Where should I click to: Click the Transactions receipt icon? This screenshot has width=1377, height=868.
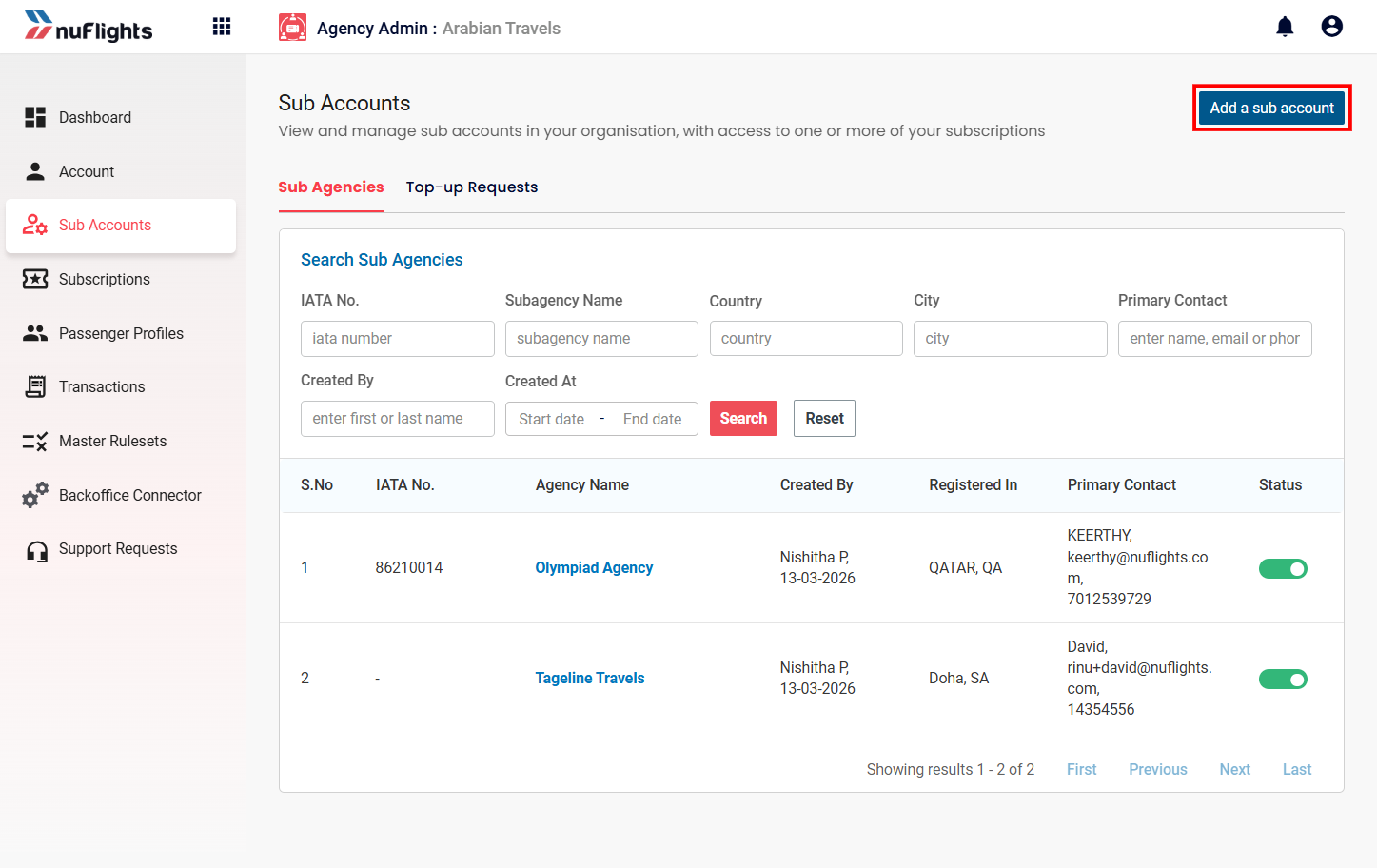(x=35, y=386)
